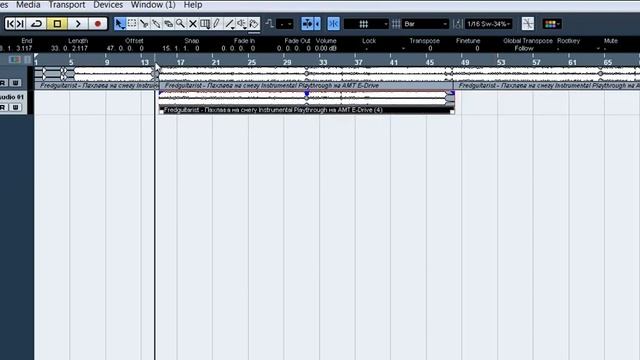
Task: Click the yellow Stop button
Action: (57, 24)
